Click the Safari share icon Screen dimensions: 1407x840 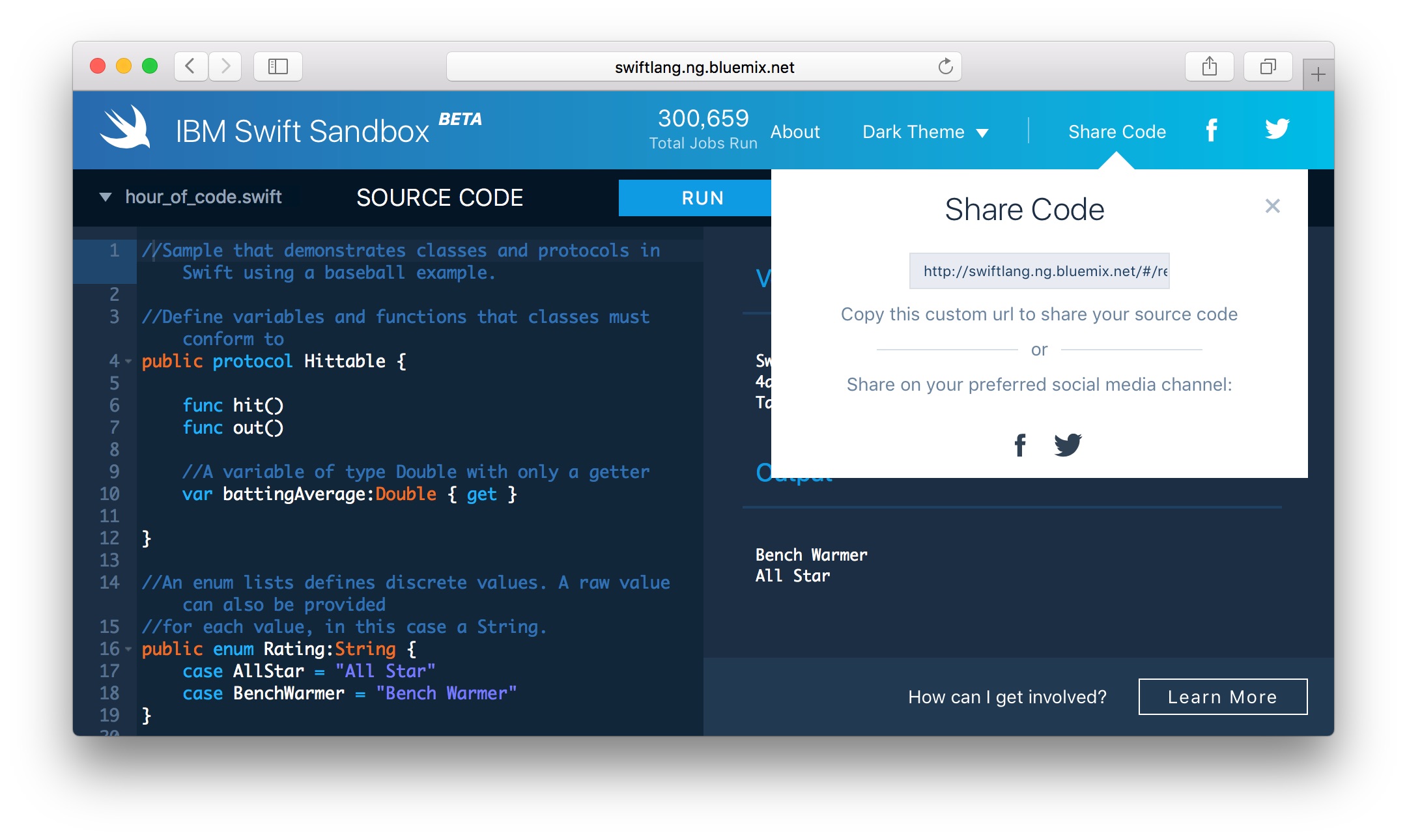(1210, 66)
